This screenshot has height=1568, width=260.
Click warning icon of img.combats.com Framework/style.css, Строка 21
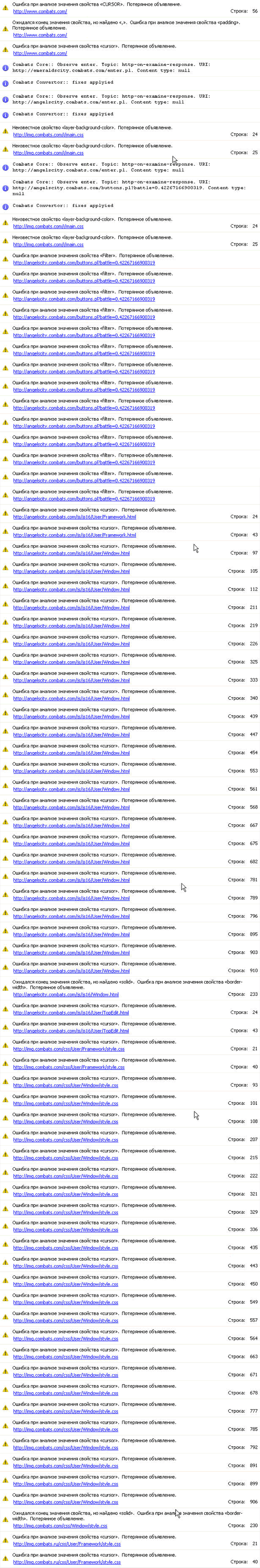click(x=5, y=1045)
